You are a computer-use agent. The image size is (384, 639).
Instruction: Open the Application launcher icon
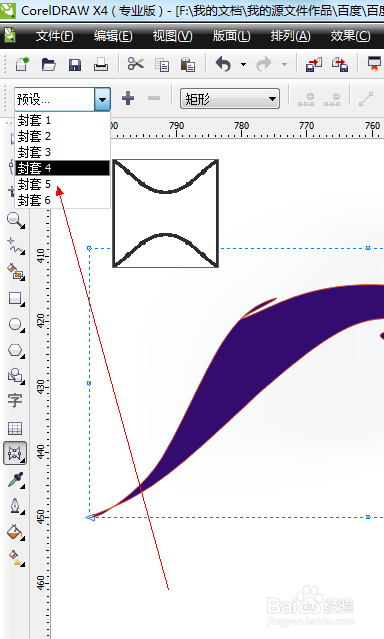374,64
